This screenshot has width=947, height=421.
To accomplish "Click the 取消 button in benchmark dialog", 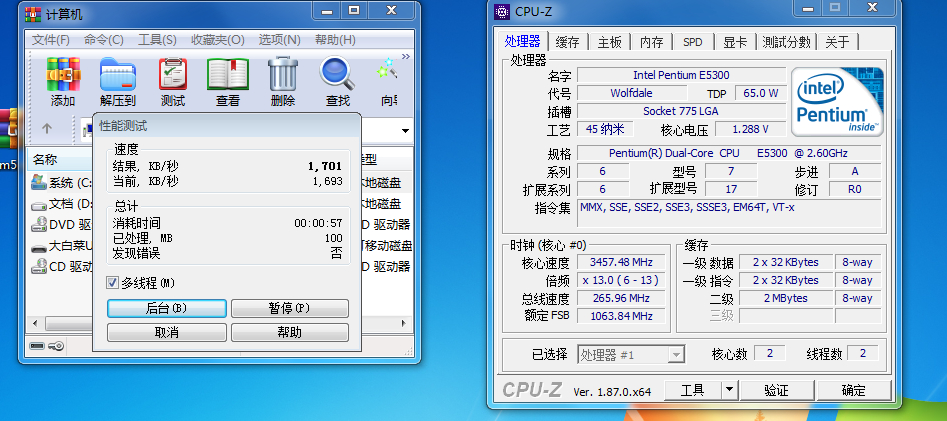I will 167,332.
